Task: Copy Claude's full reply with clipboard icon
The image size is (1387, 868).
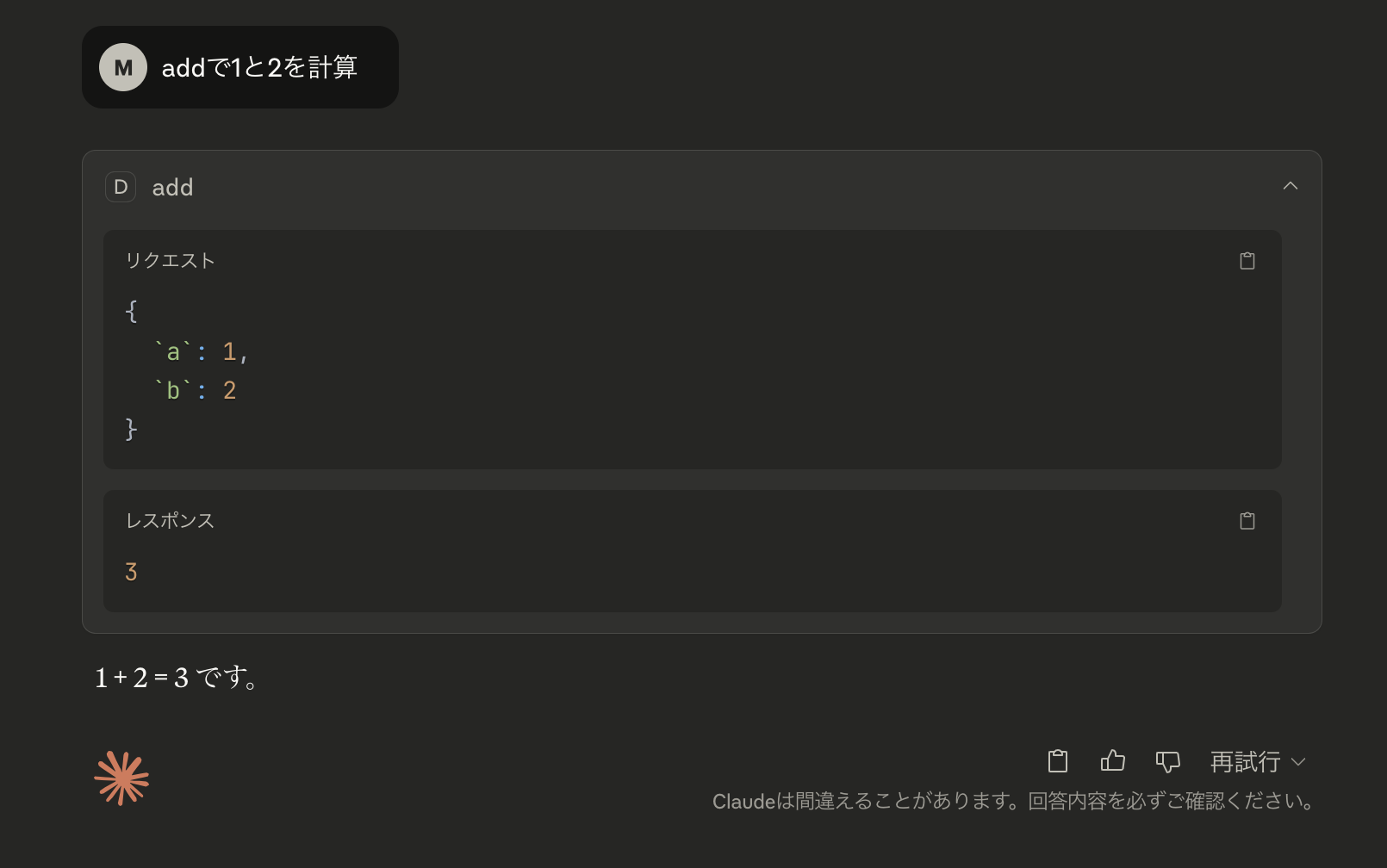Action: click(1057, 761)
